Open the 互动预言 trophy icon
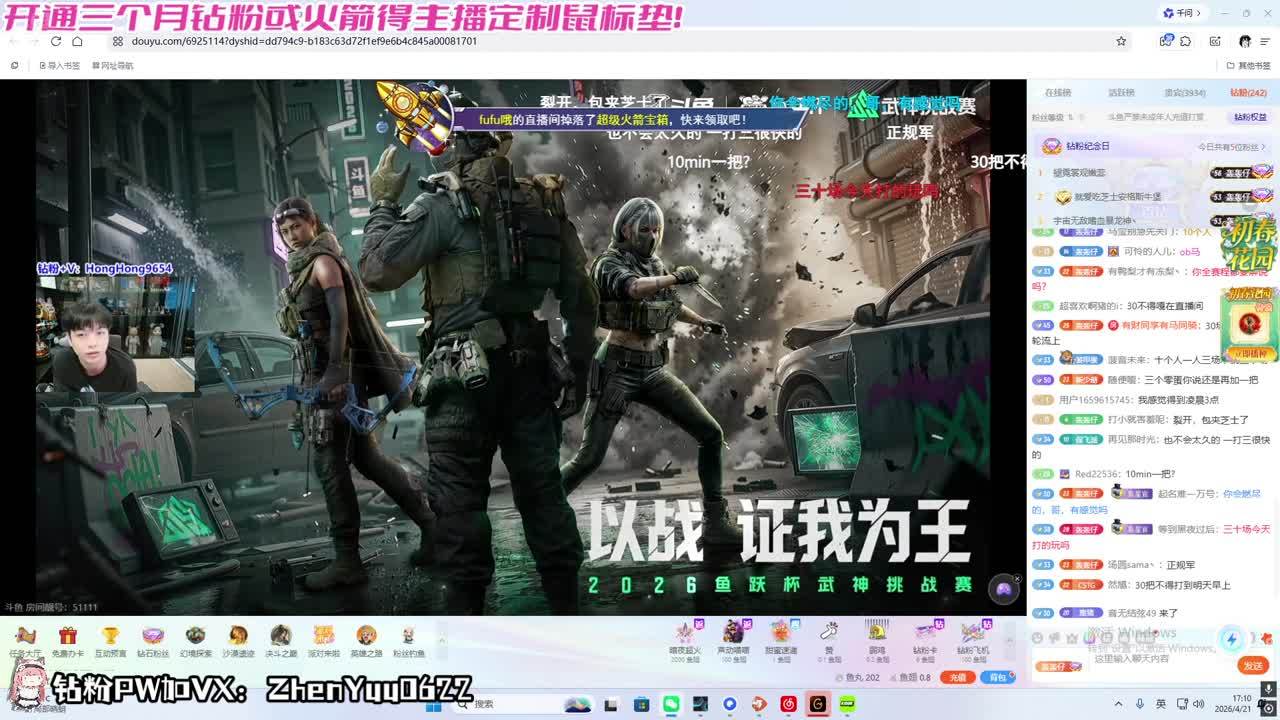 coord(110,638)
